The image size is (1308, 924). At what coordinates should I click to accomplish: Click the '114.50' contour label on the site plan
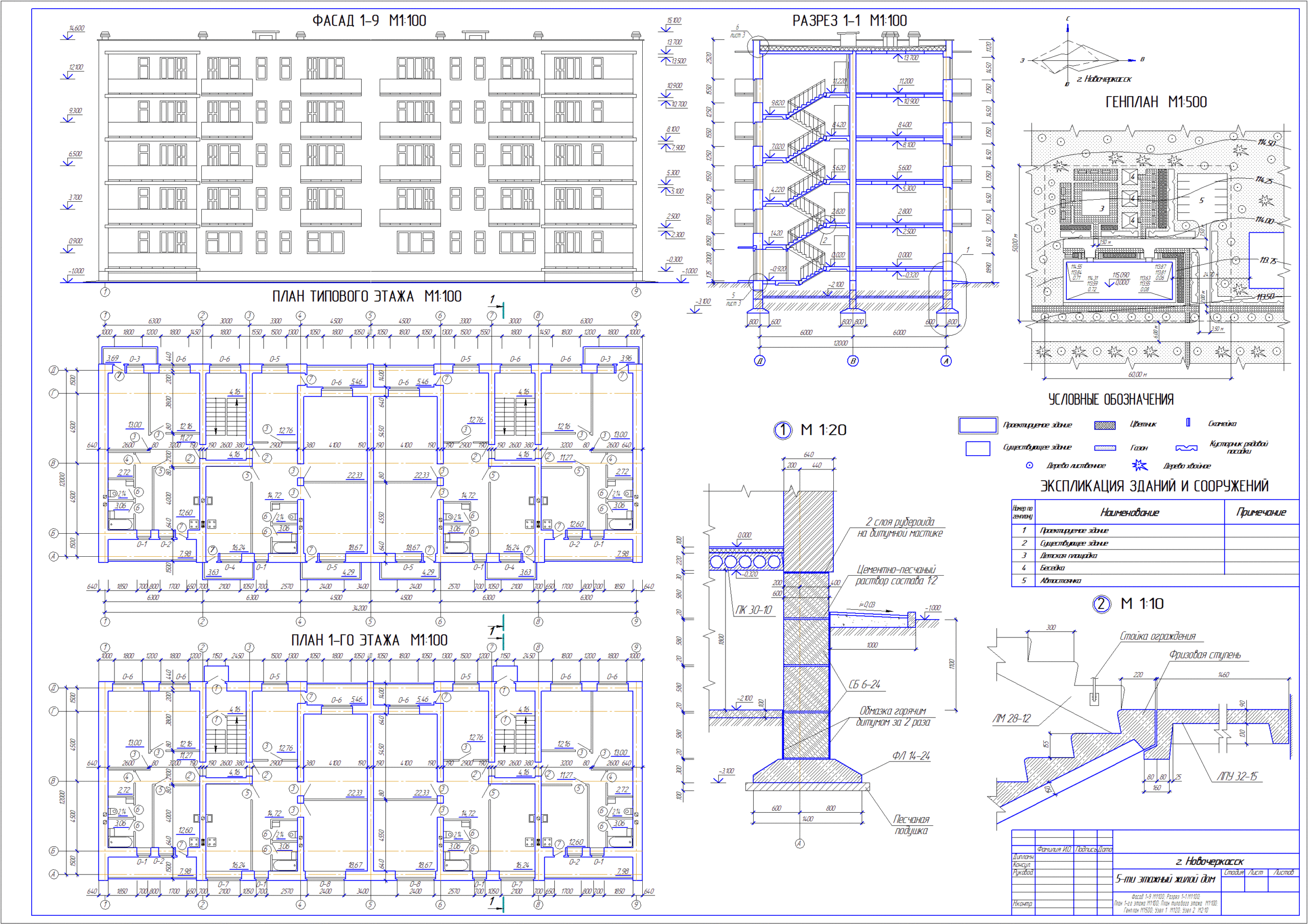pos(1267,143)
